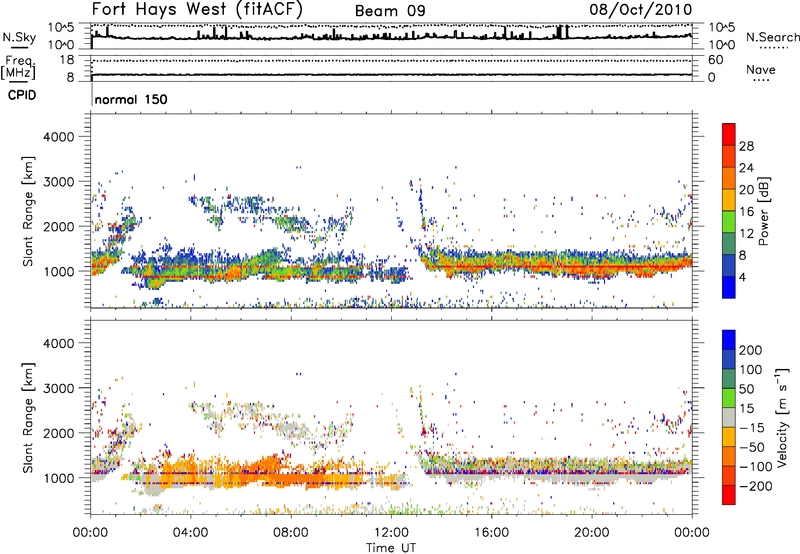
Task: Click the '04:00' time axis label
Action: point(190,533)
